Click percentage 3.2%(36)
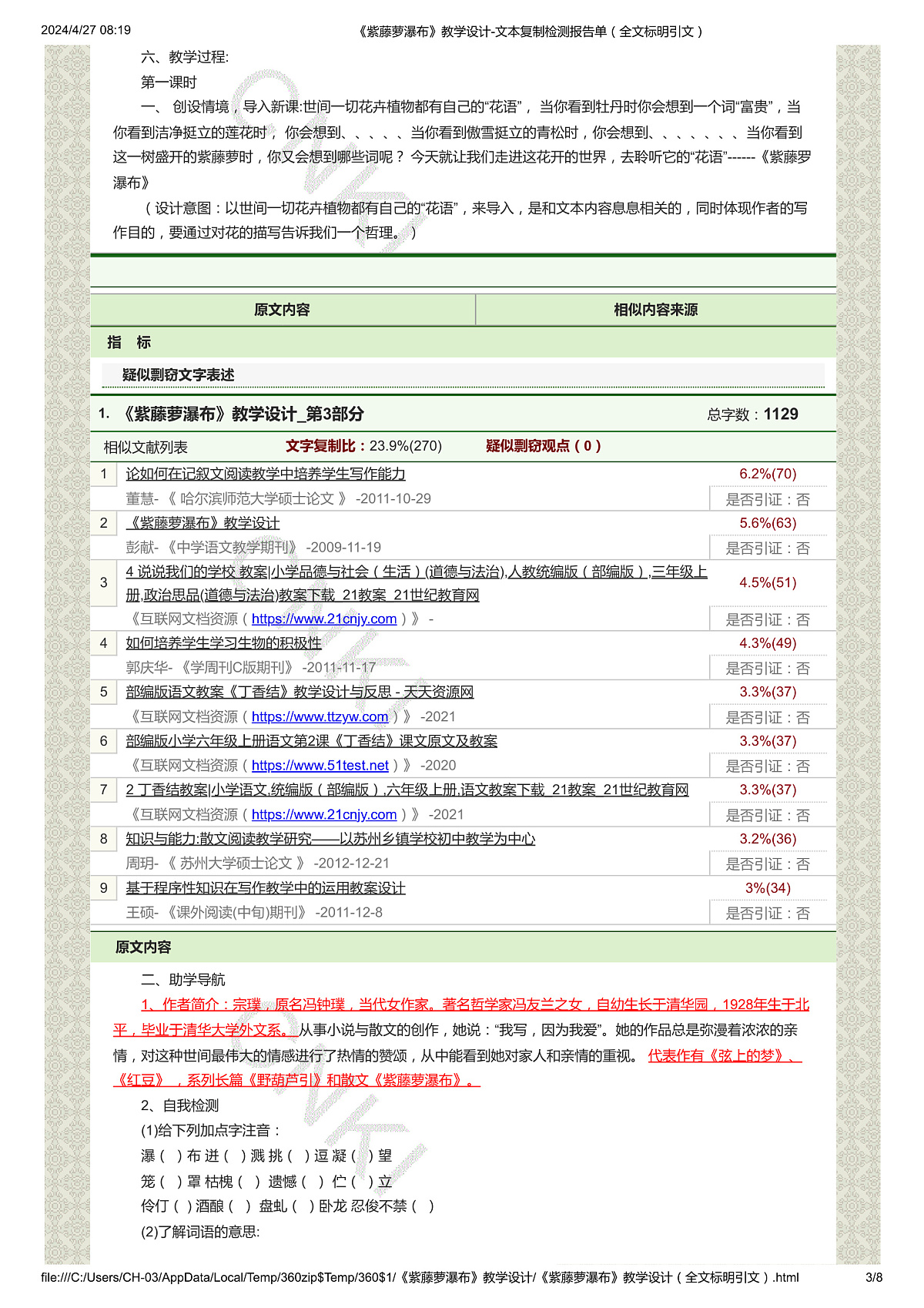The image size is (924, 1308). coord(768,839)
